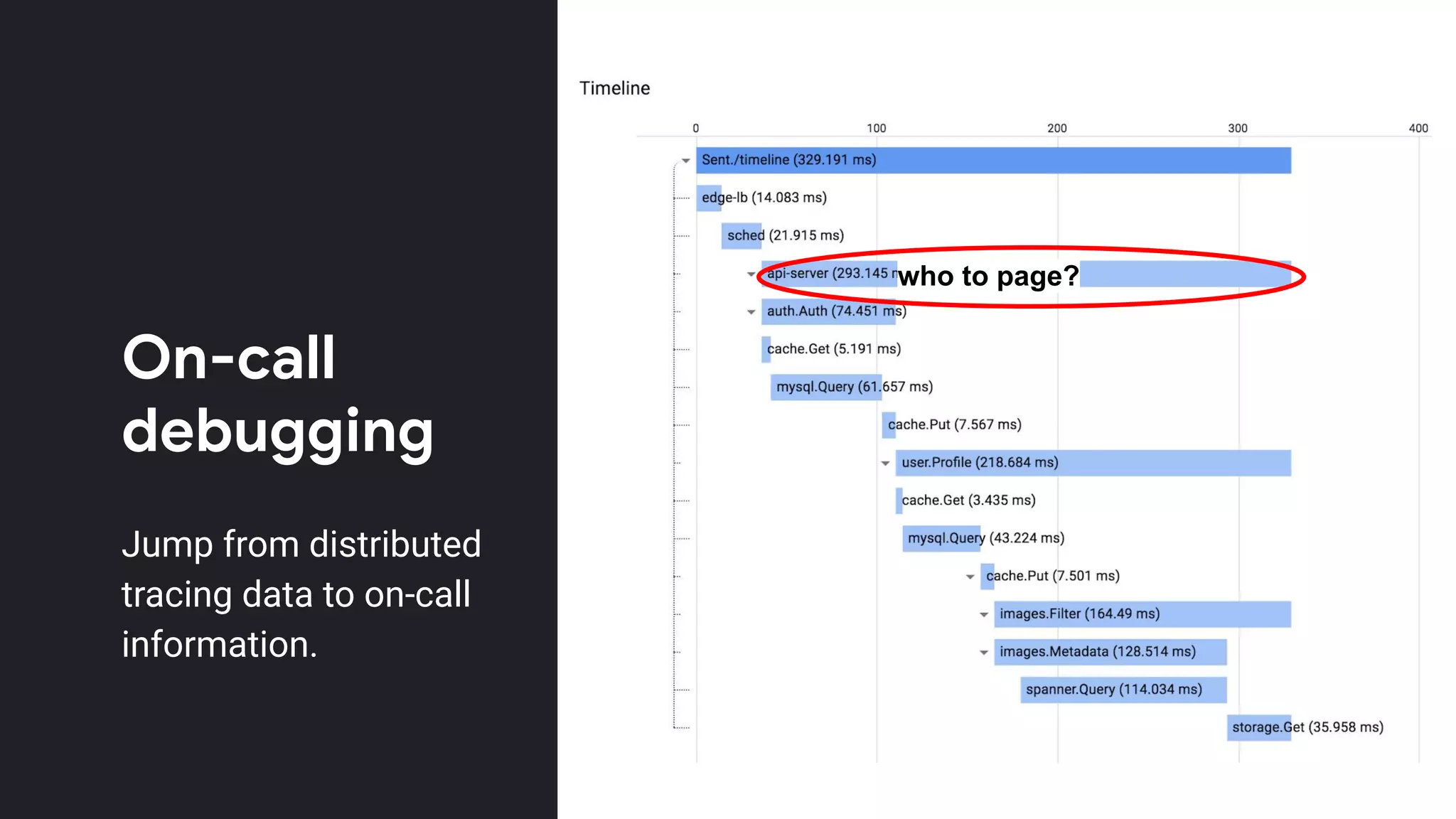Select the images.Filter (164.49 ms) span
1456x819 pixels.
point(1142,614)
